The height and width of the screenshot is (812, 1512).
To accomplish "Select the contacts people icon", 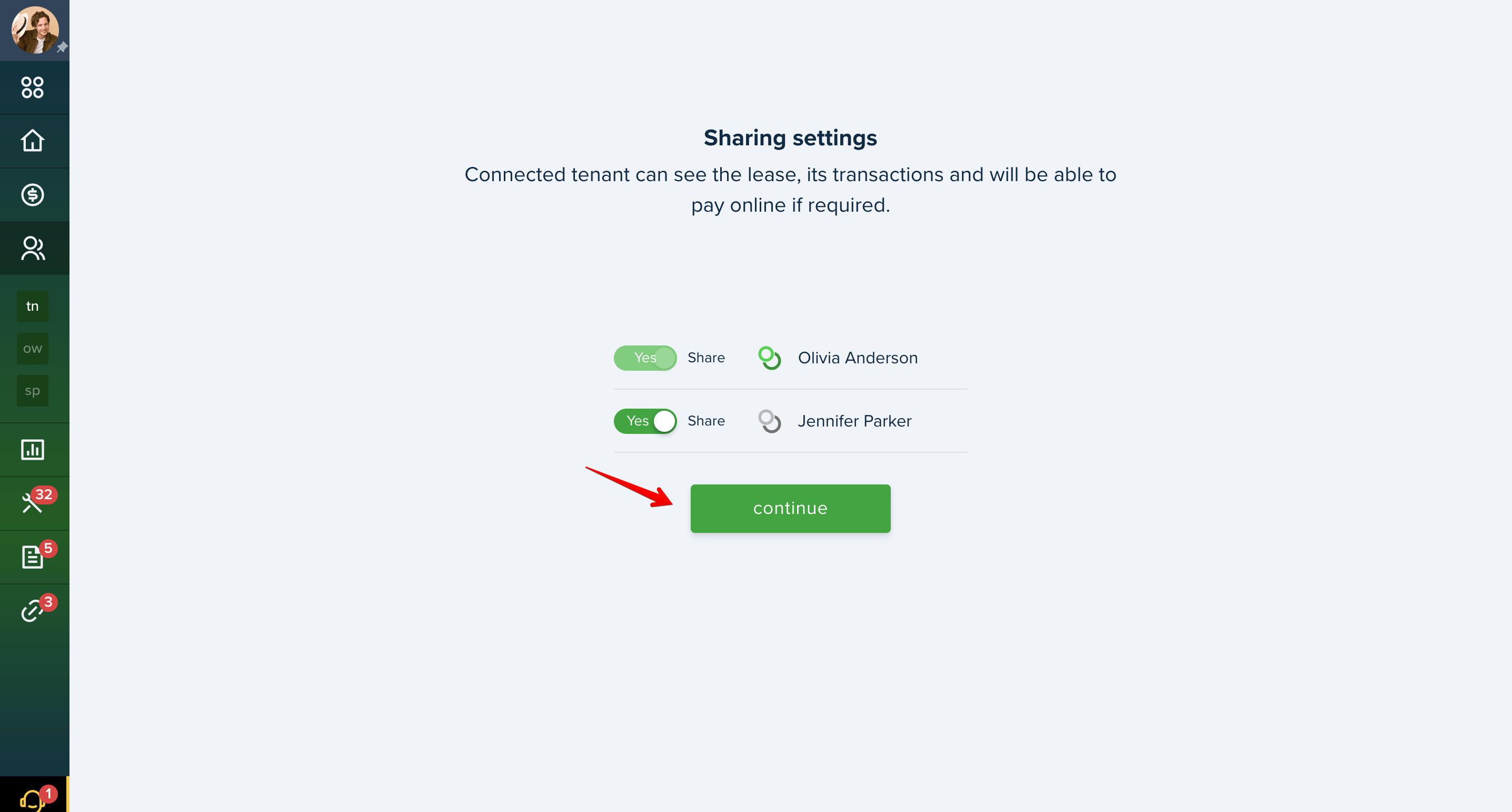I will (32, 249).
